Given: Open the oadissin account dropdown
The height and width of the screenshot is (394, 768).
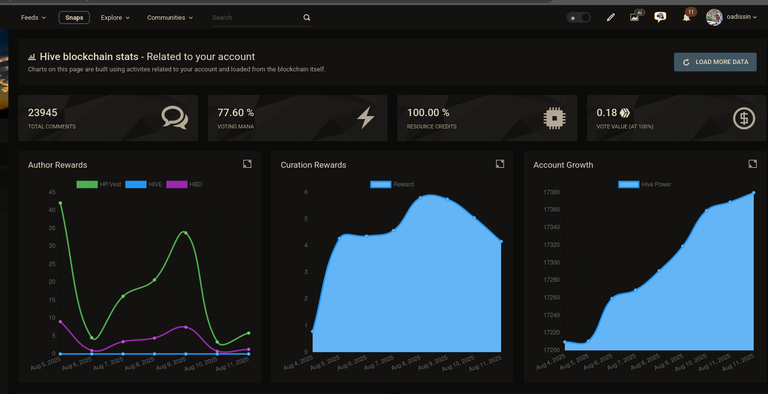Looking at the screenshot, I should [741, 17].
